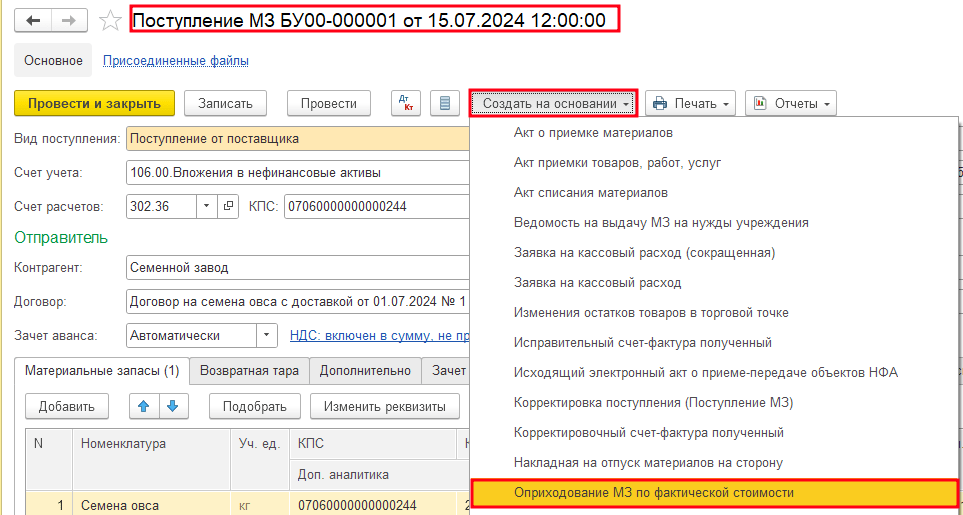
Task: Click Добавить row button
Action: (x=66, y=406)
